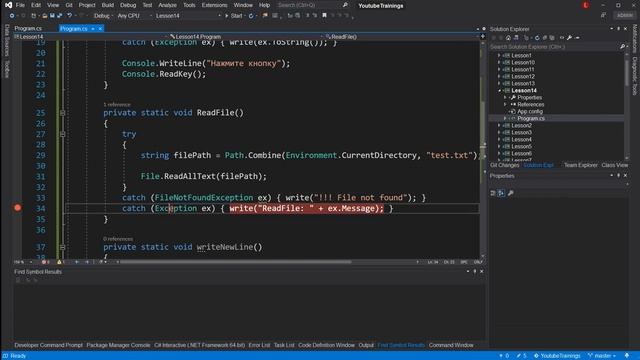Toggle pin on active Program.cs tab

pos(93,29)
